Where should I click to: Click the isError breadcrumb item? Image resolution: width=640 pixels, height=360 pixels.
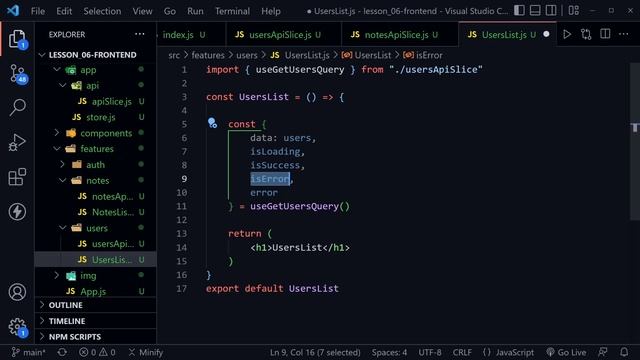(423, 55)
